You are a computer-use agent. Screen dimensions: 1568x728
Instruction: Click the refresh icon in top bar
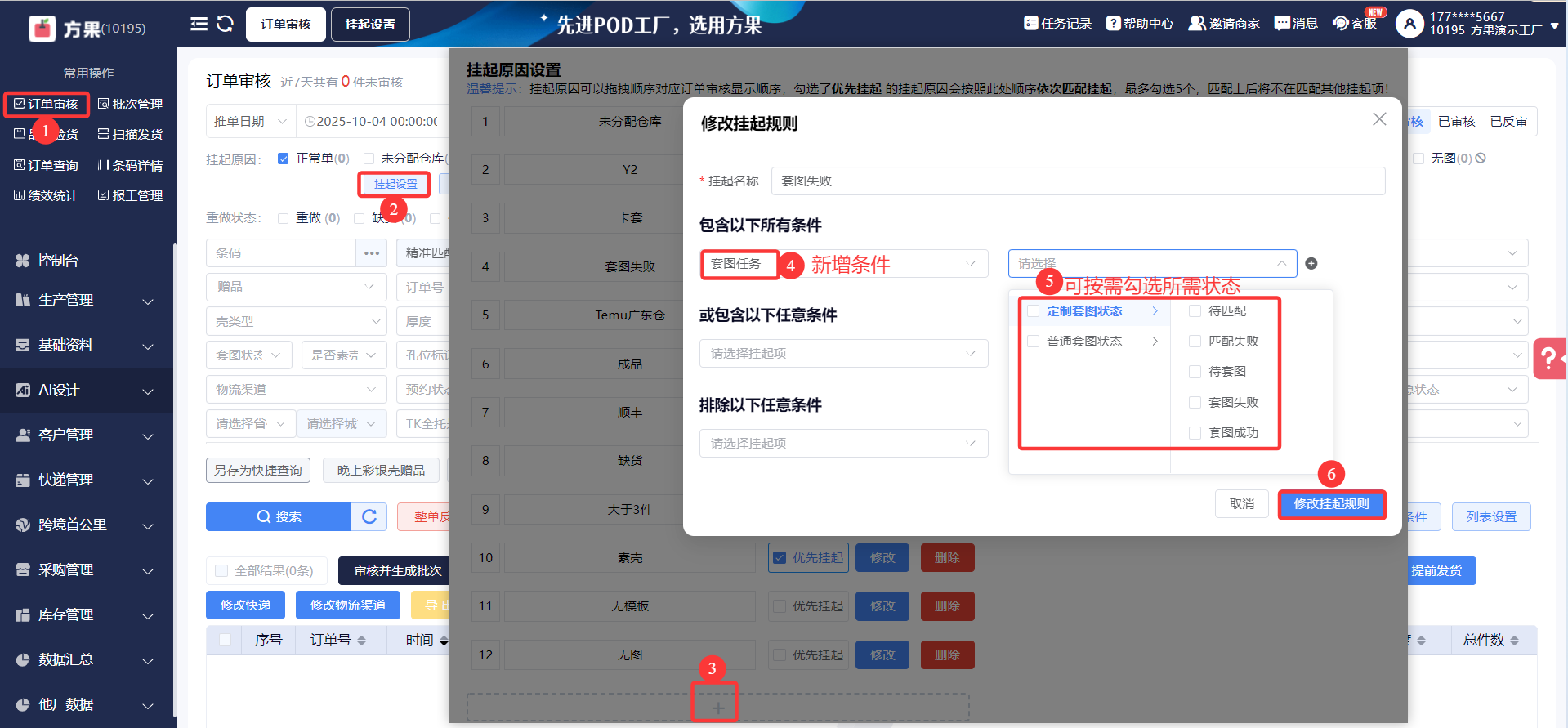226,24
